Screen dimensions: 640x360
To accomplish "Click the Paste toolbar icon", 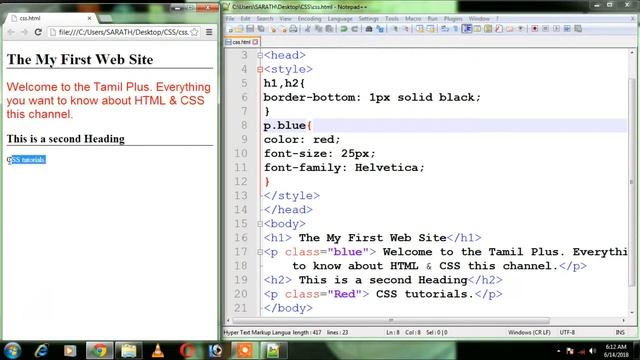I will tap(329, 29).
